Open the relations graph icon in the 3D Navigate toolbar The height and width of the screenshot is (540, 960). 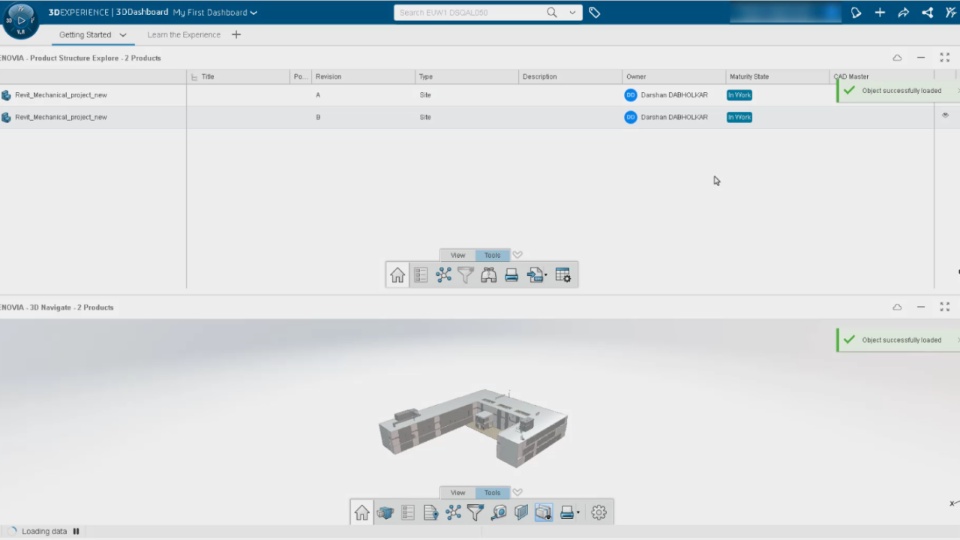point(453,512)
